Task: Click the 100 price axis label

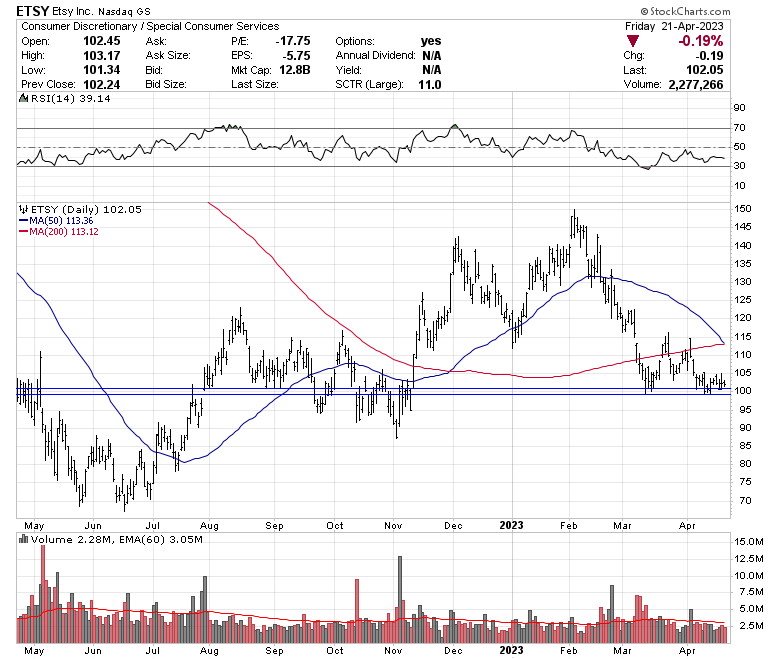Action: click(743, 390)
